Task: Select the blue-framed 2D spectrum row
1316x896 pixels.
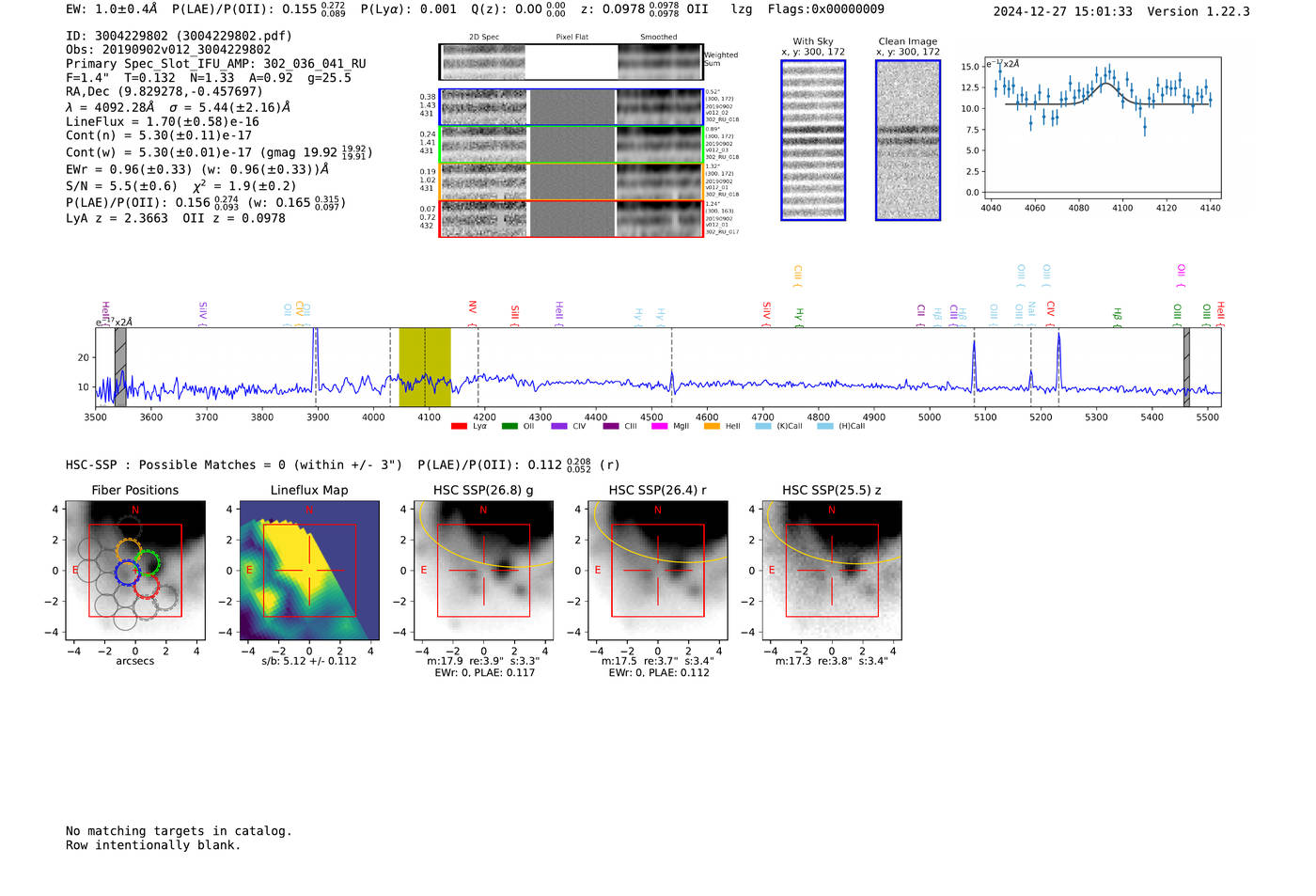Action: tap(572, 107)
